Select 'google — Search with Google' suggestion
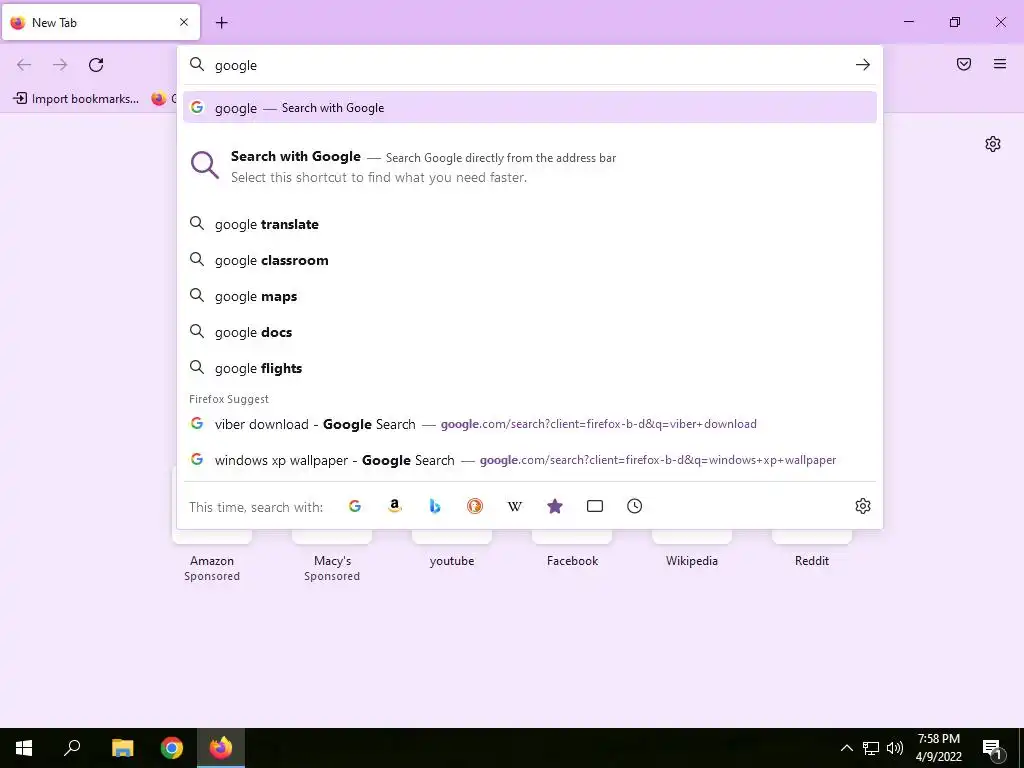The height and width of the screenshot is (768, 1024). click(530, 108)
